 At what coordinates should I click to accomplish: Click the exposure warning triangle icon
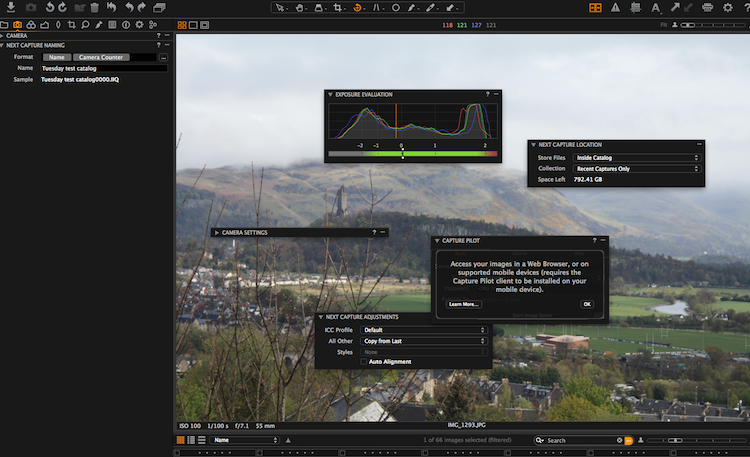tap(615, 7)
